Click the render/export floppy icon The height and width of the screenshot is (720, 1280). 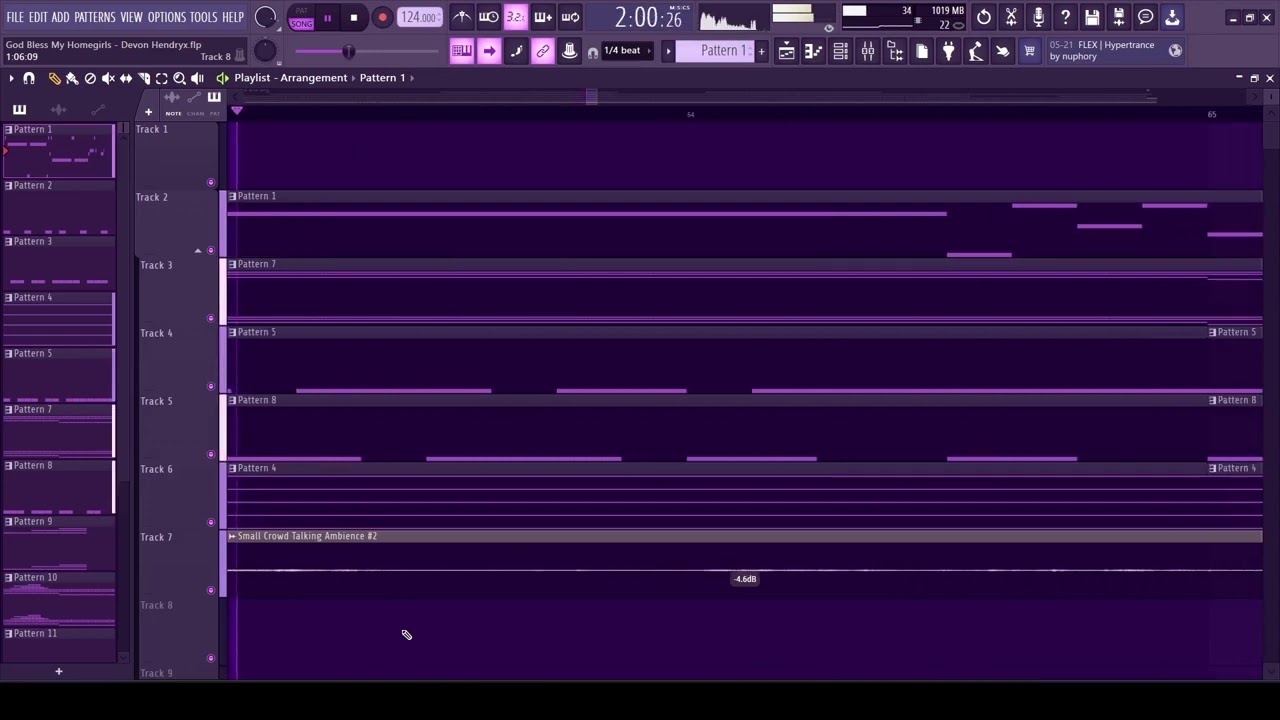(1119, 17)
